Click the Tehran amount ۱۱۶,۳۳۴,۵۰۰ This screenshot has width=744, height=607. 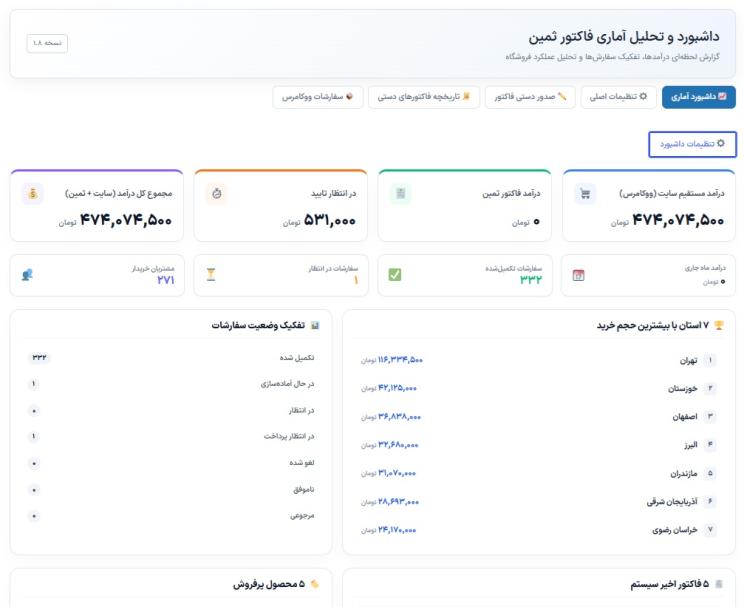tap(400, 360)
